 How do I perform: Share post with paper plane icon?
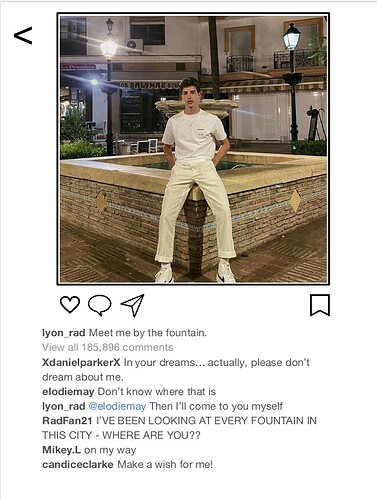click(x=133, y=305)
